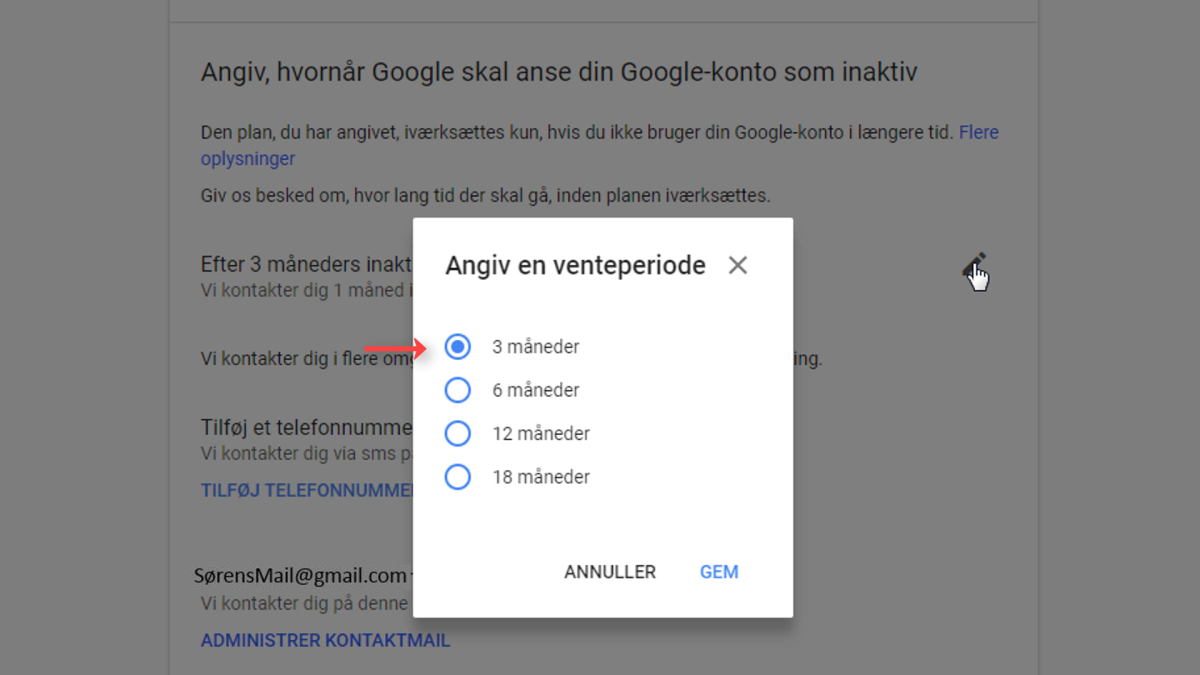The width and height of the screenshot is (1200, 675).
Task: Click the TILFØJ TELEFONNUMMER link
Action: click(x=307, y=491)
